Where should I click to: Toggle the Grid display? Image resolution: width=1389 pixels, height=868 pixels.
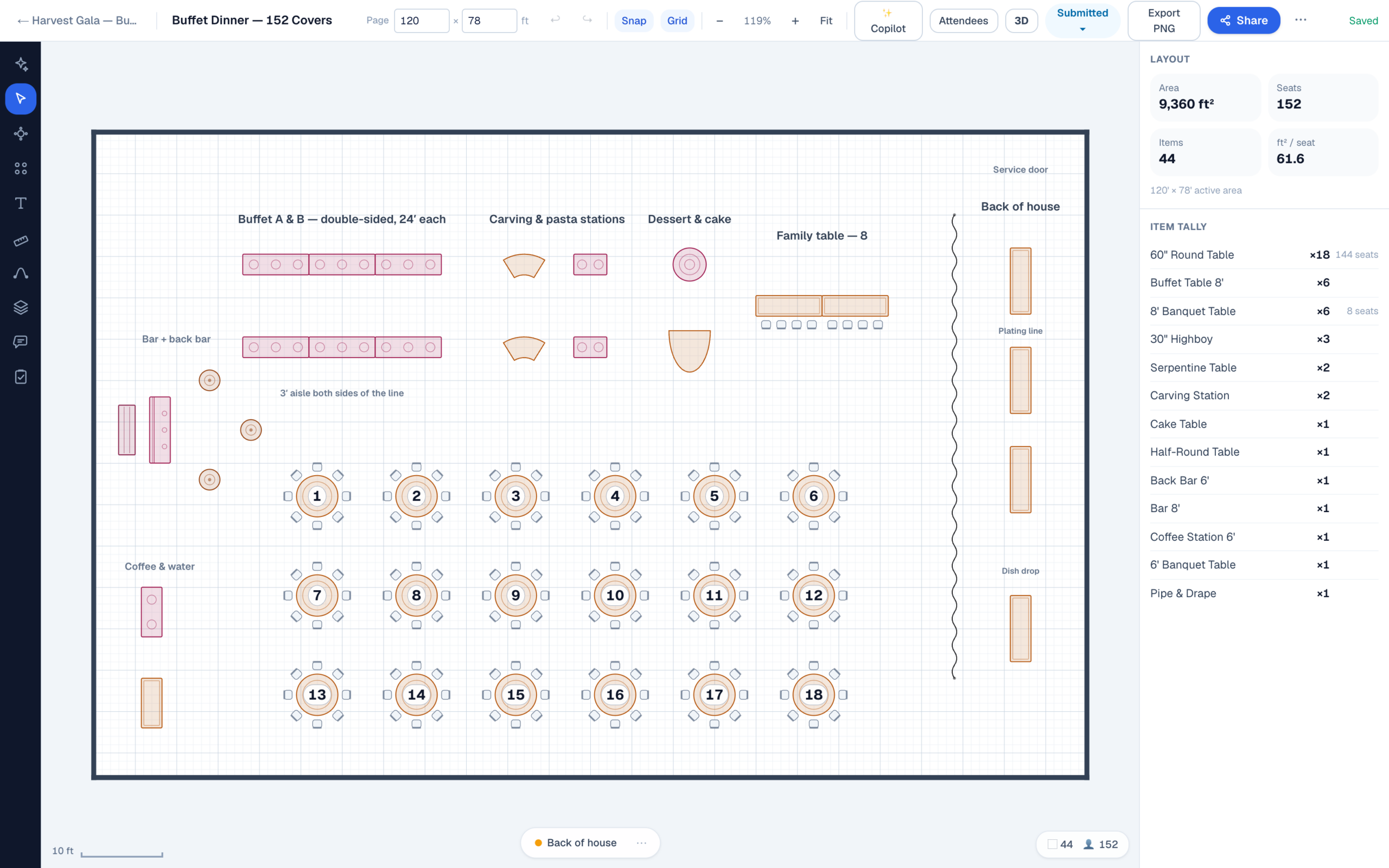coord(677,21)
